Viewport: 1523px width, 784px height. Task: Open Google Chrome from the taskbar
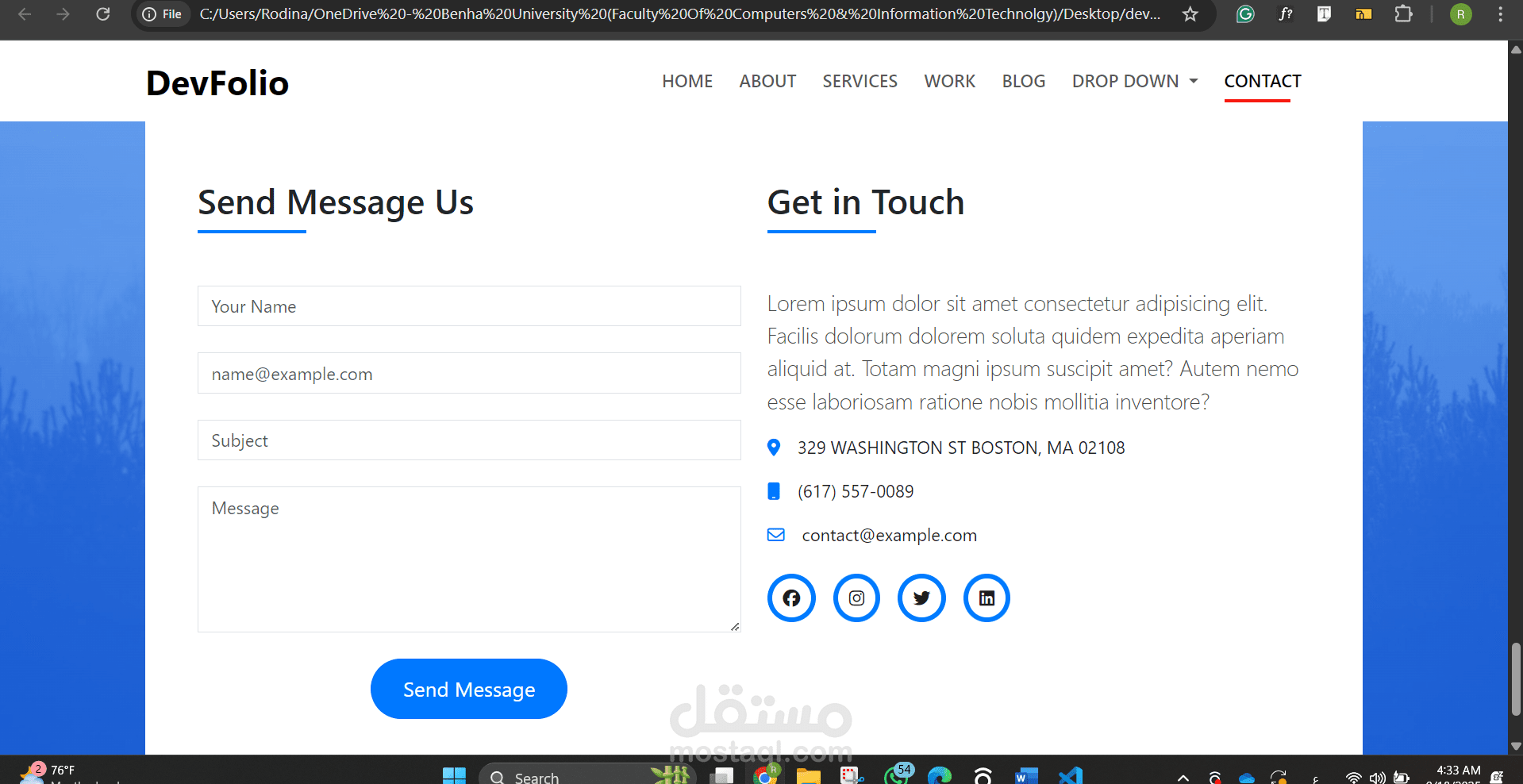pyautogui.click(x=765, y=775)
